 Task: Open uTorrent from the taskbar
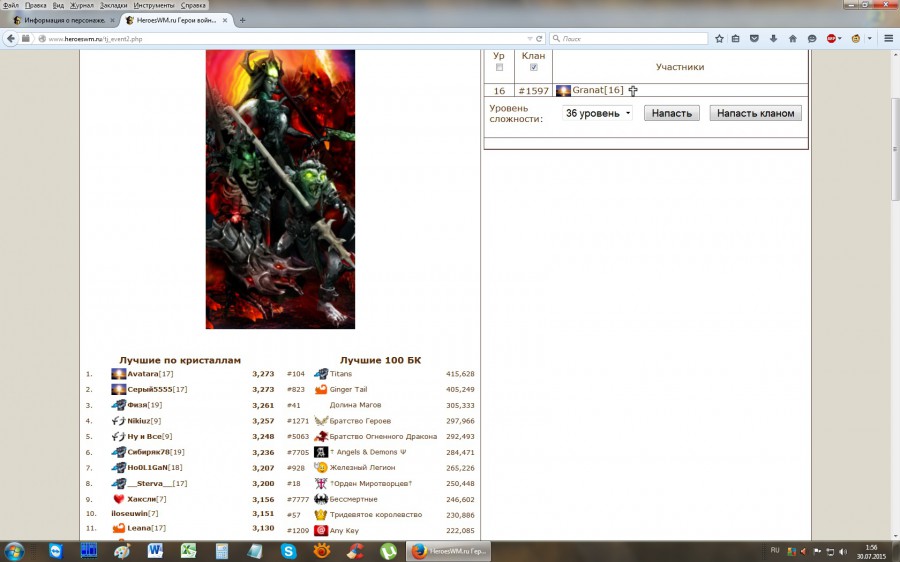tap(389, 552)
